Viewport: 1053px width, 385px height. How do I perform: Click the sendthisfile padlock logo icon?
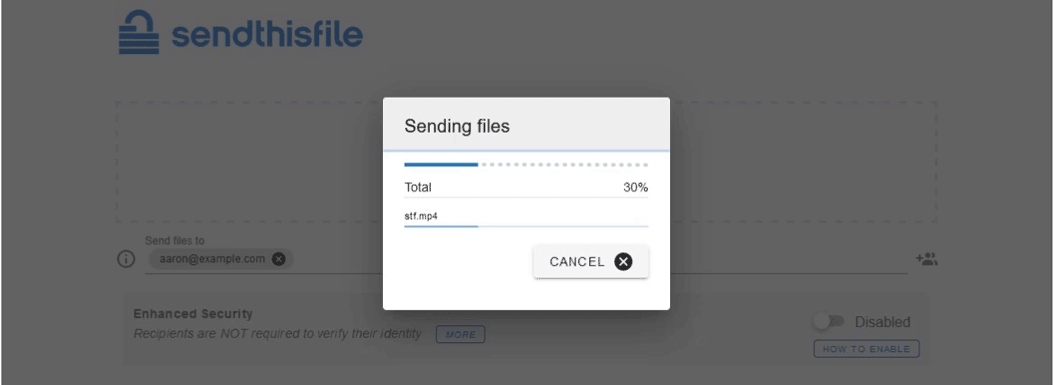(139, 32)
